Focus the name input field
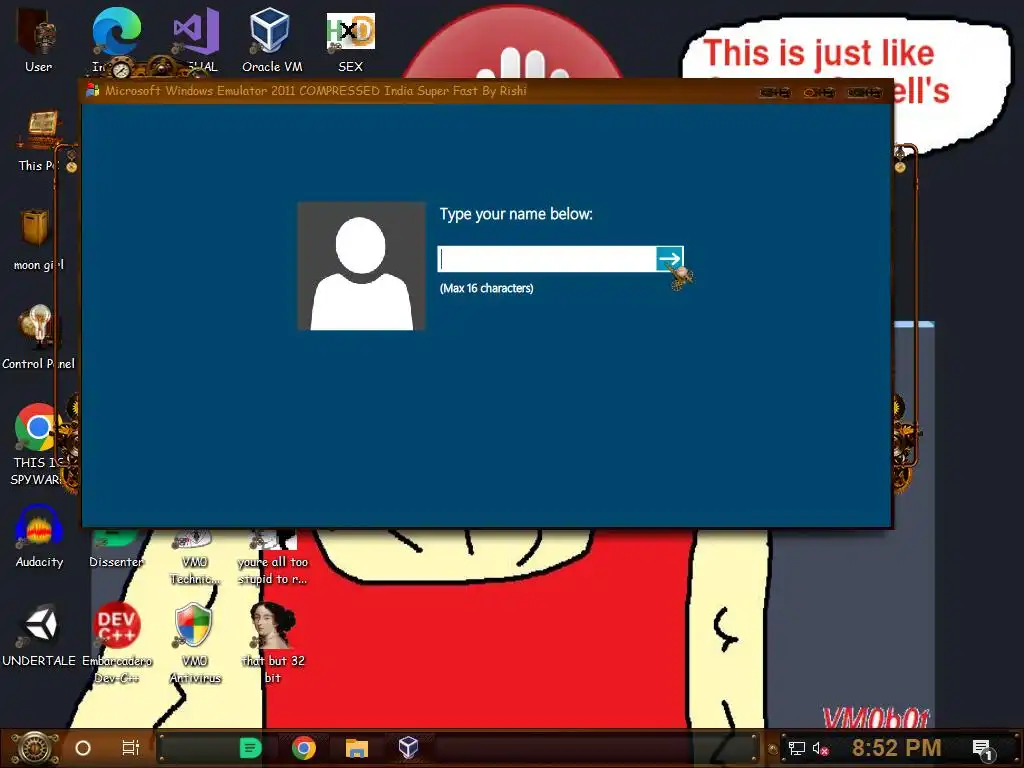 pos(547,259)
